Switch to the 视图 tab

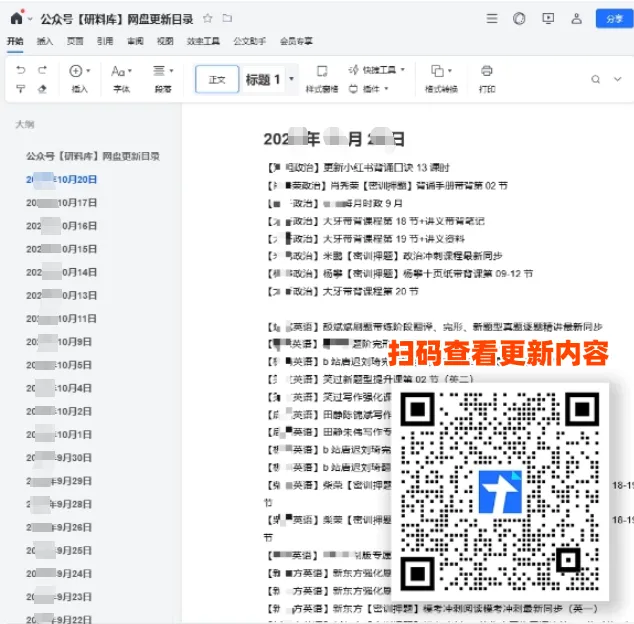click(x=165, y=41)
